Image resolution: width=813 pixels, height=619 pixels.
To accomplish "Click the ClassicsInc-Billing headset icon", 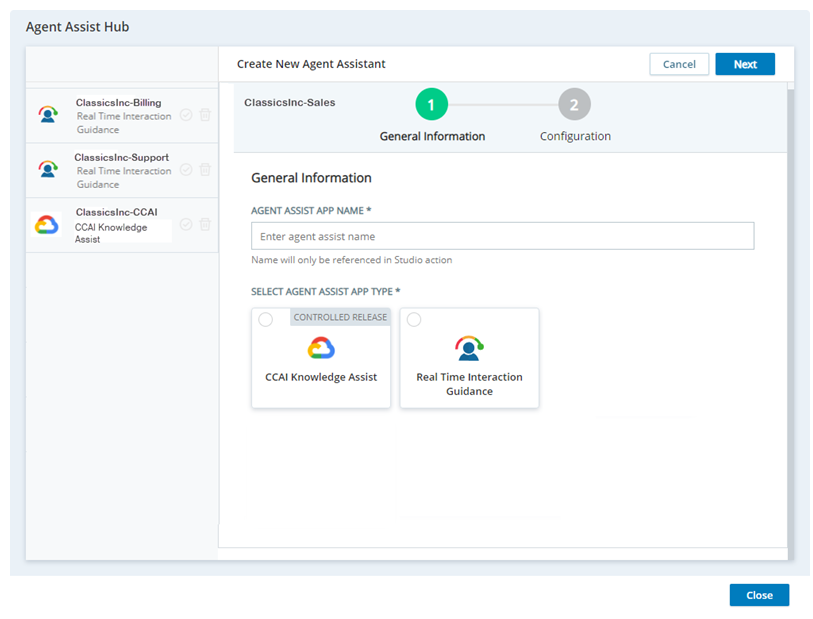I will (48, 115).
